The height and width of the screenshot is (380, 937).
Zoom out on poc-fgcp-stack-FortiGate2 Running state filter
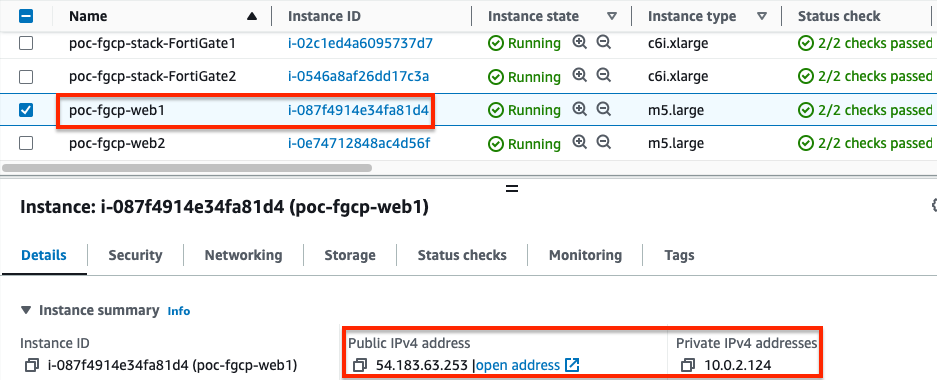(604, 76)
